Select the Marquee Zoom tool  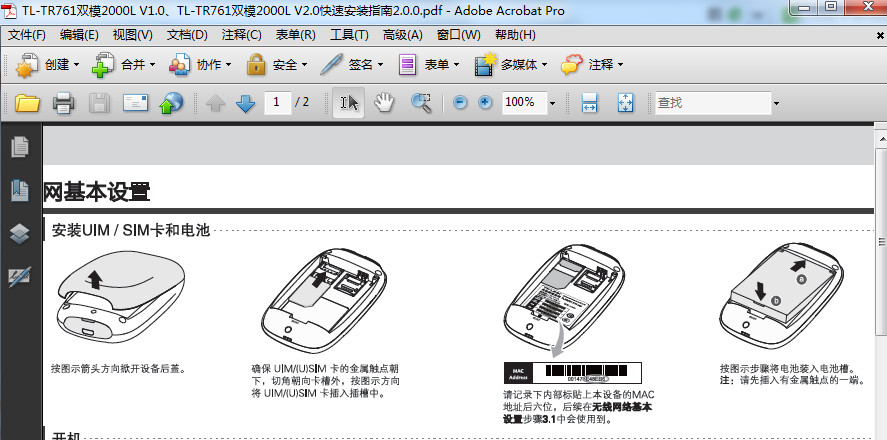pos(420,103)
